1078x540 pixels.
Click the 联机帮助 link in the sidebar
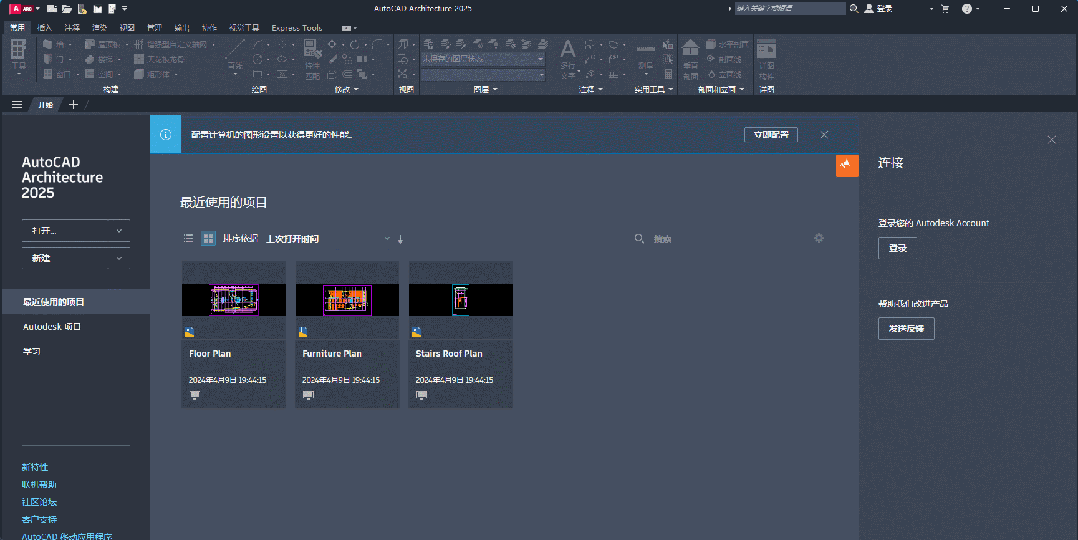(39, 484)
